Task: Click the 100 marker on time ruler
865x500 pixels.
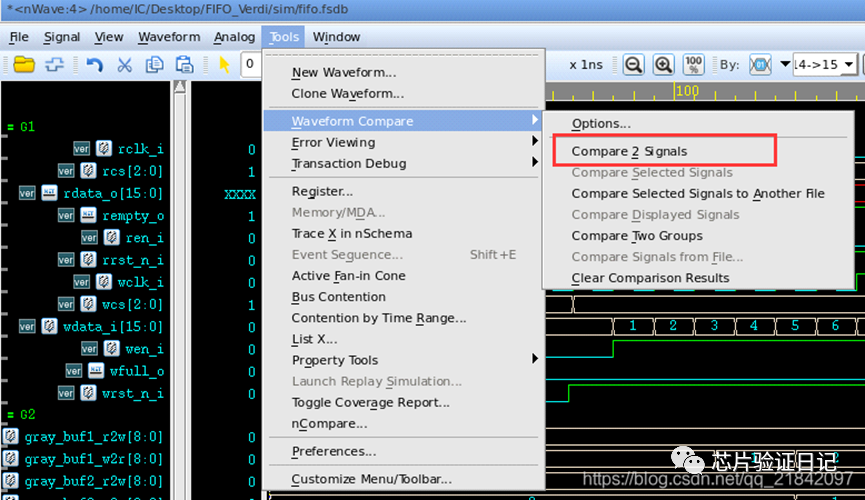Action: (x=687, y=91)
